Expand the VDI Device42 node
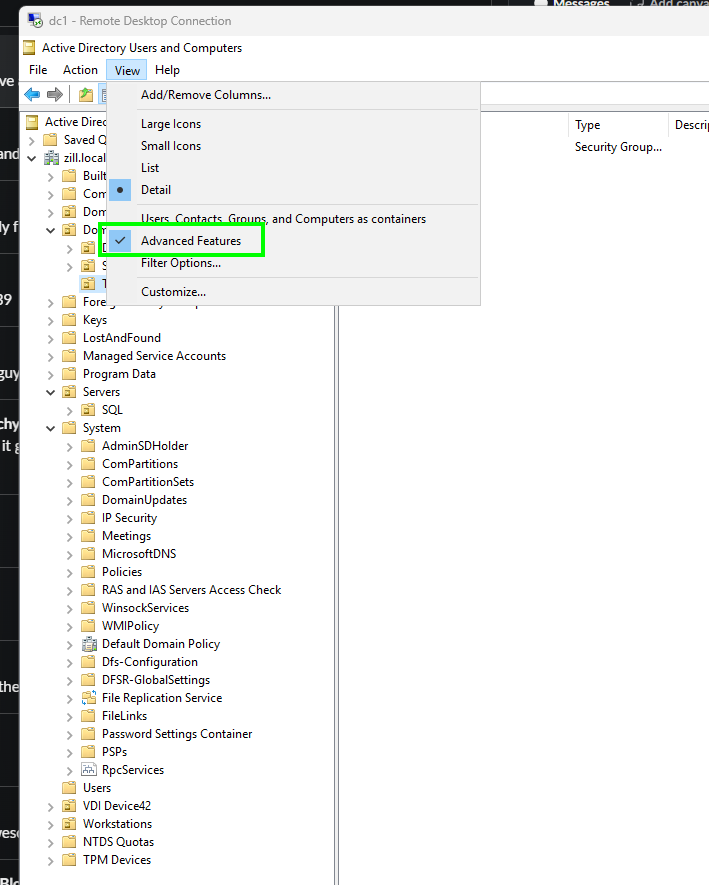709x885 pixels. [x=51, y=806]
